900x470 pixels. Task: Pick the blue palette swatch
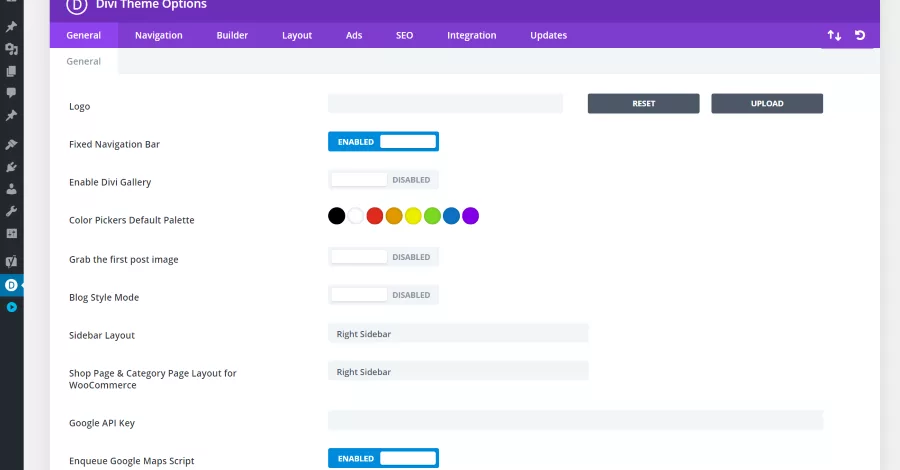click(451, 216)
